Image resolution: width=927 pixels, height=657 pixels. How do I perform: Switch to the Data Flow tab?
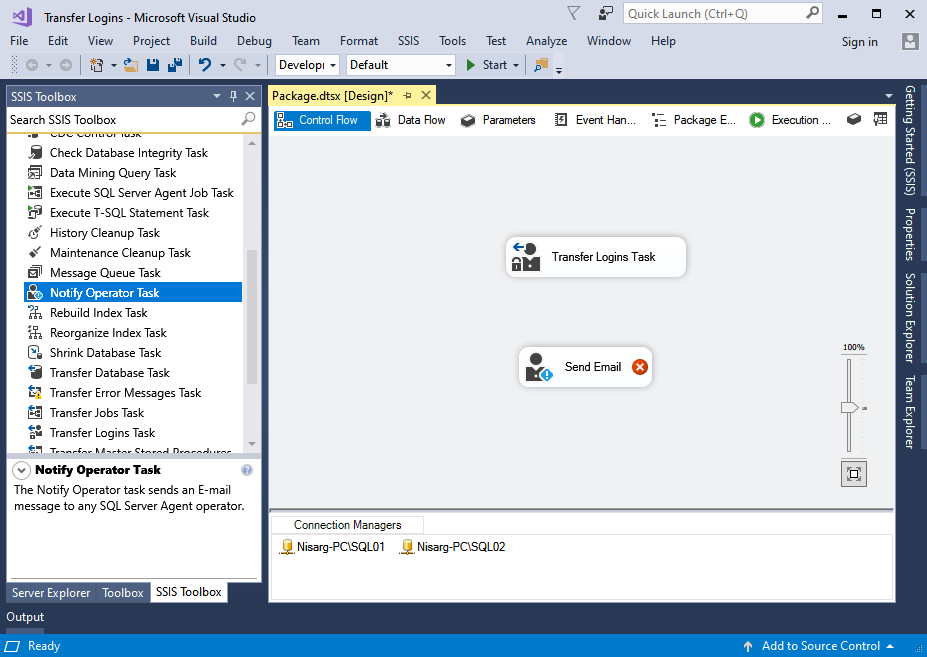coord(411,120)
